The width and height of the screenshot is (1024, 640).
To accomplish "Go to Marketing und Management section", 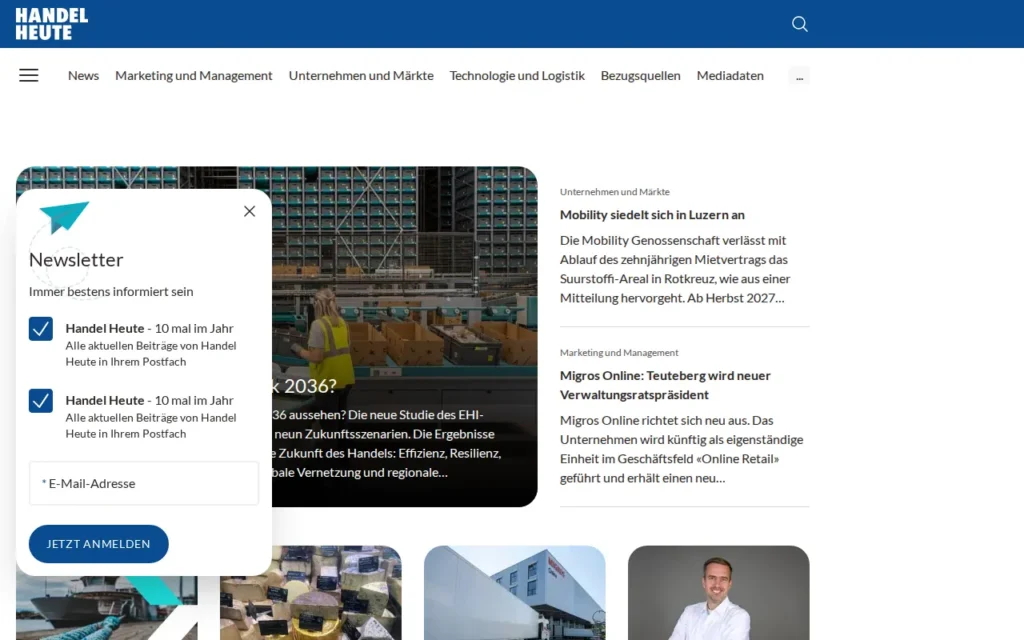I will 193,76.
